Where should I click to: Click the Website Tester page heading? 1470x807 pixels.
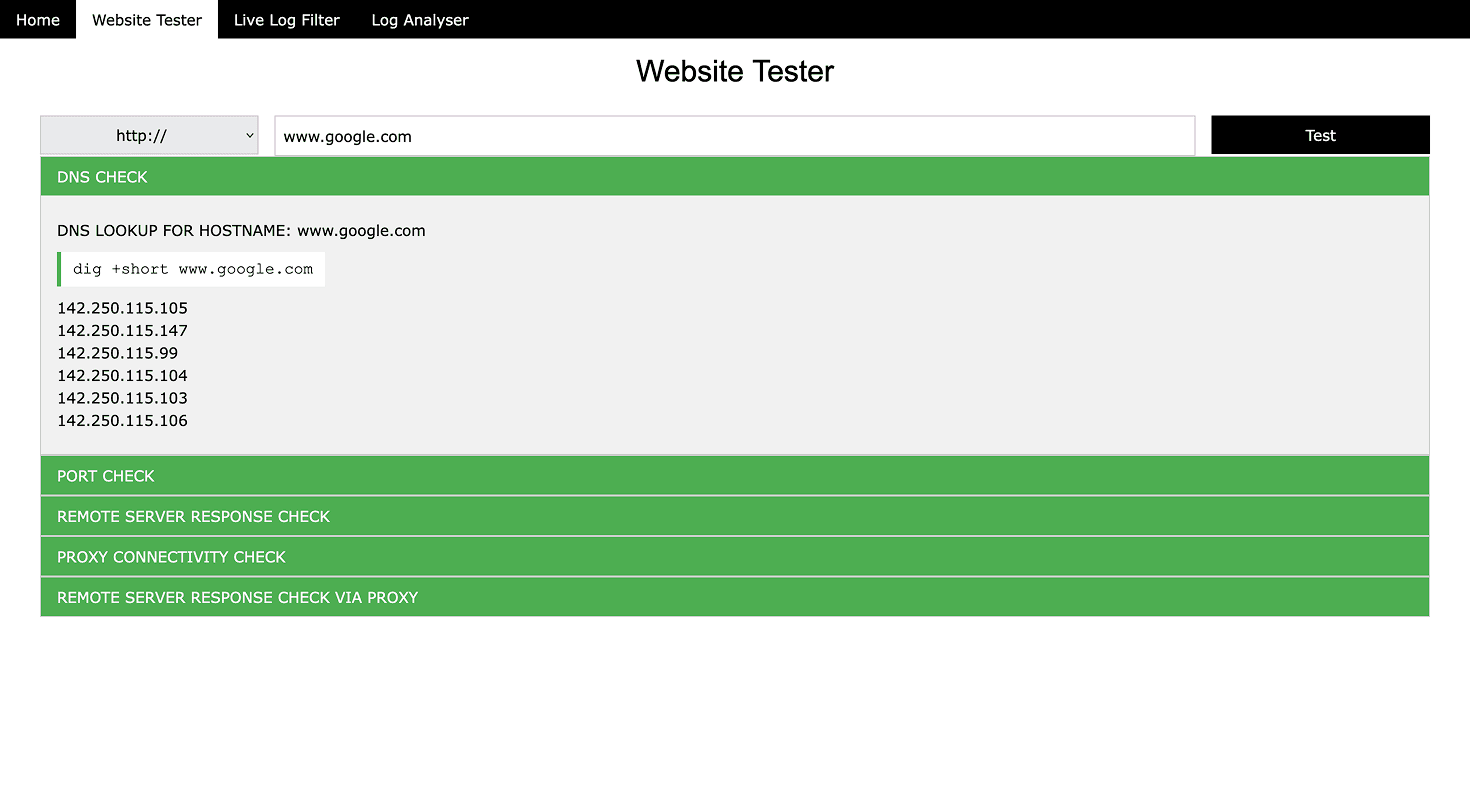click(x=735, y=71)
